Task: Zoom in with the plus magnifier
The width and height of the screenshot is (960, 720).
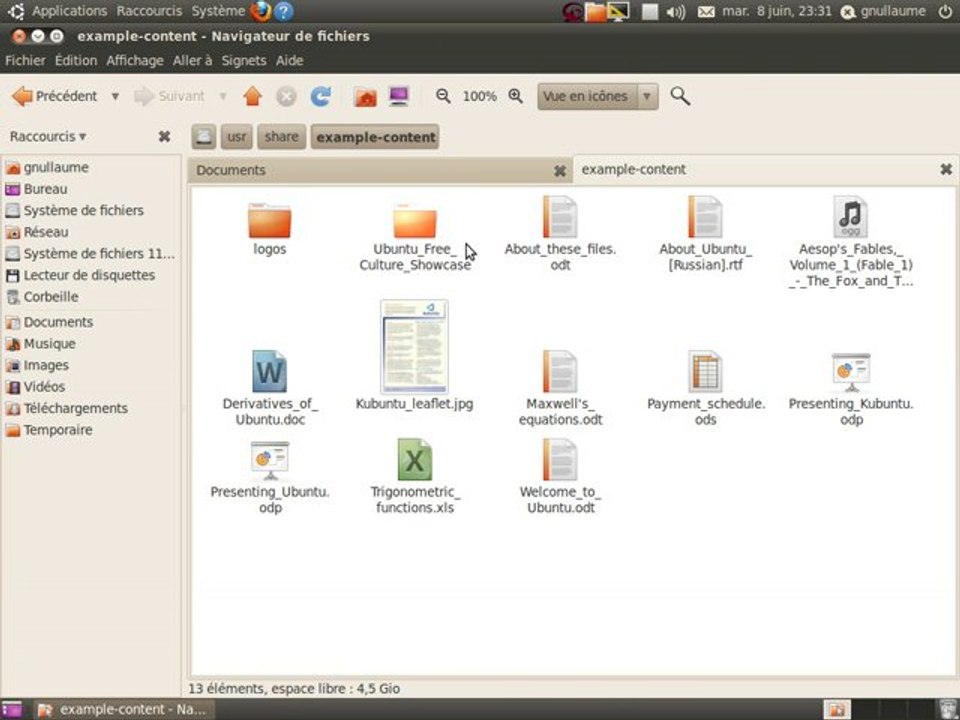Action: point(516,96)
